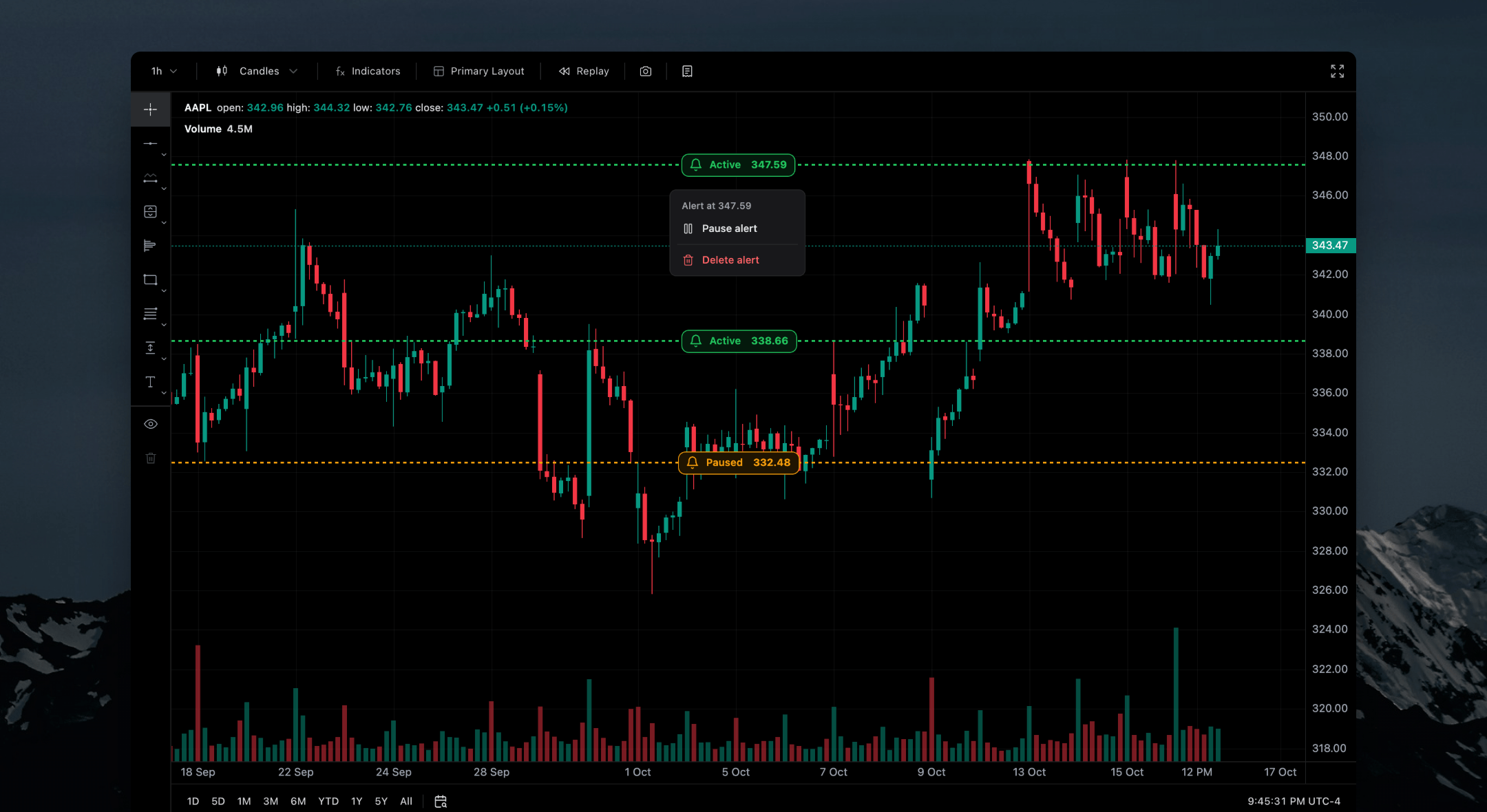1487x812 pixels.
Task: Start bar Replay mode
Action: coord(584,72)
